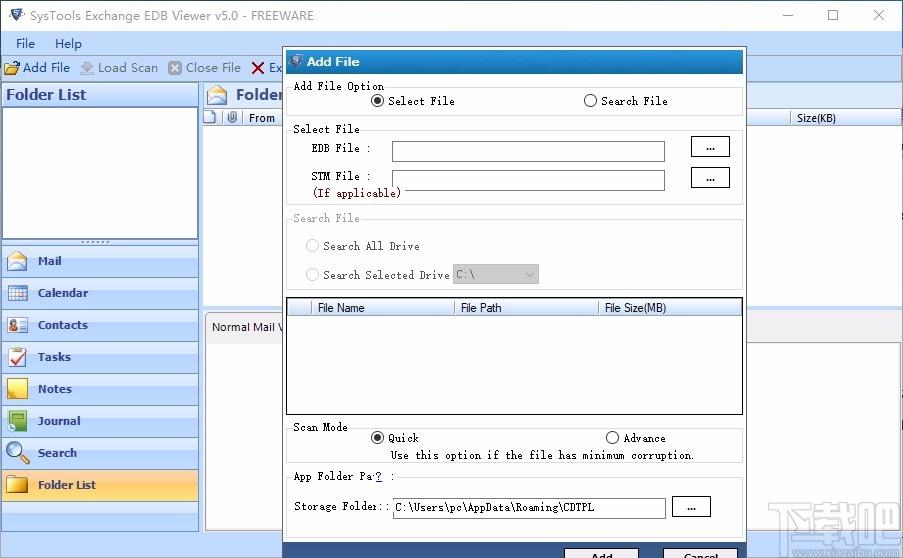This screenshot has height=558, width=903.
Task: Switch to the Normal Mail View tab
Action: (246, 327)
